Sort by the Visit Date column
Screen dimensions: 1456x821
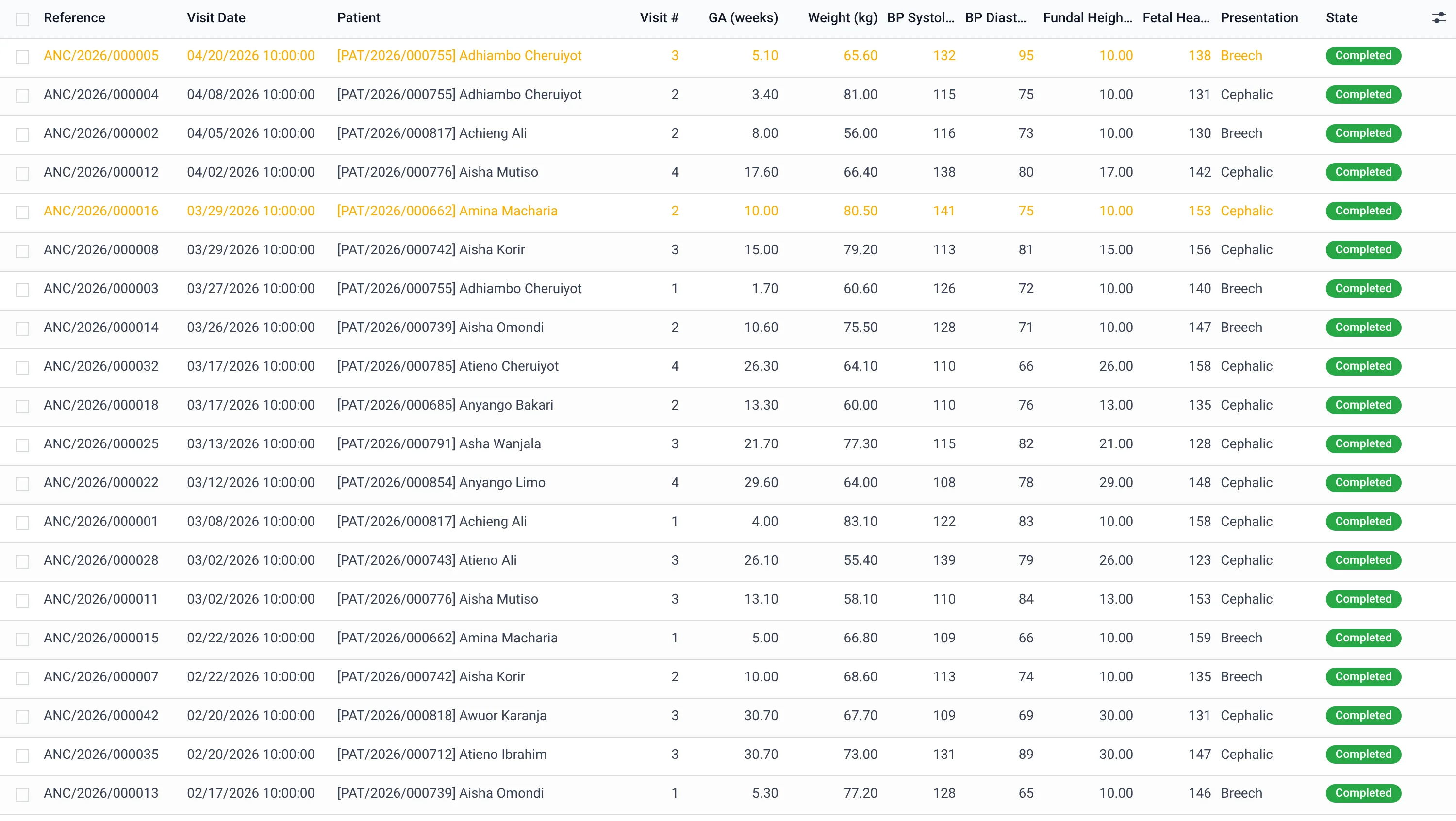click(x=216, y=18)
